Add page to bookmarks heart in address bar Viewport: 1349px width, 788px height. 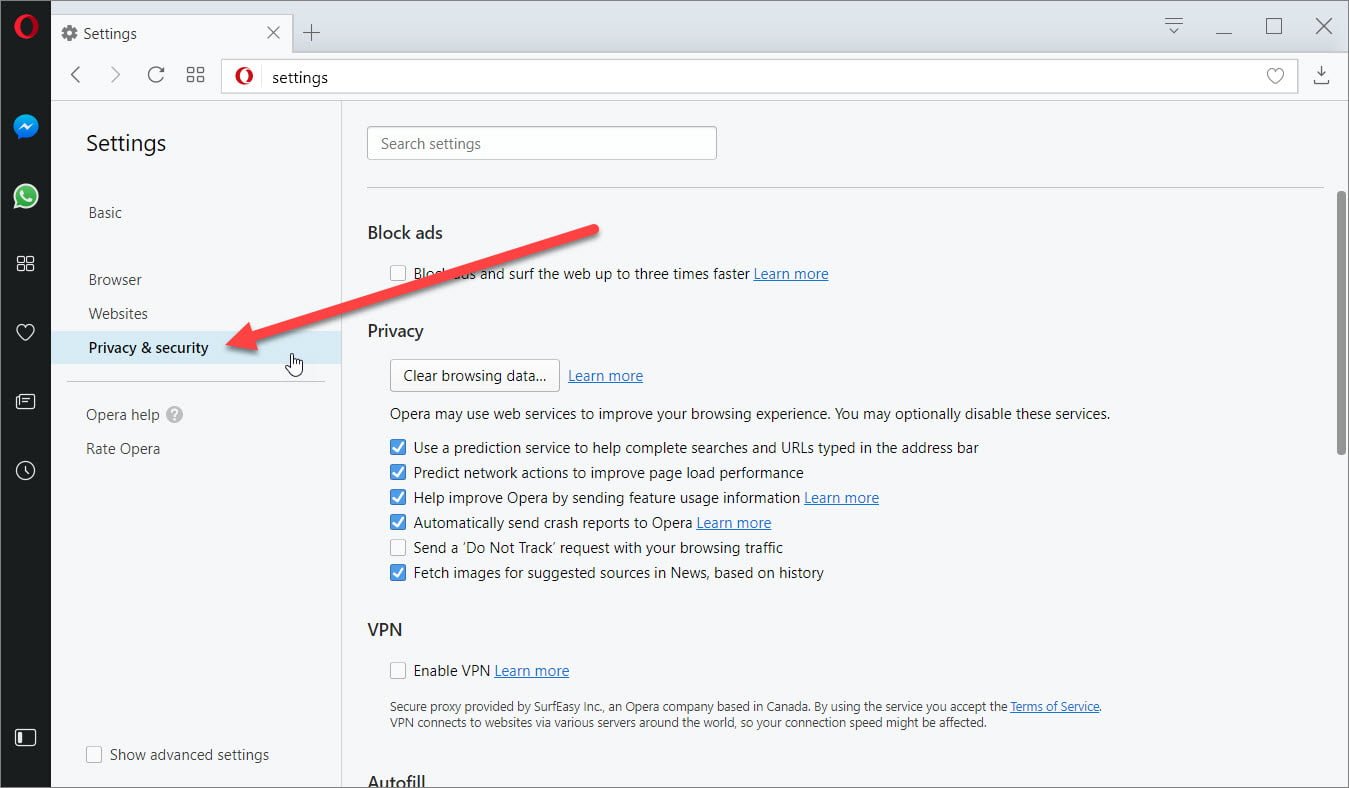(x=1275, y=76)
